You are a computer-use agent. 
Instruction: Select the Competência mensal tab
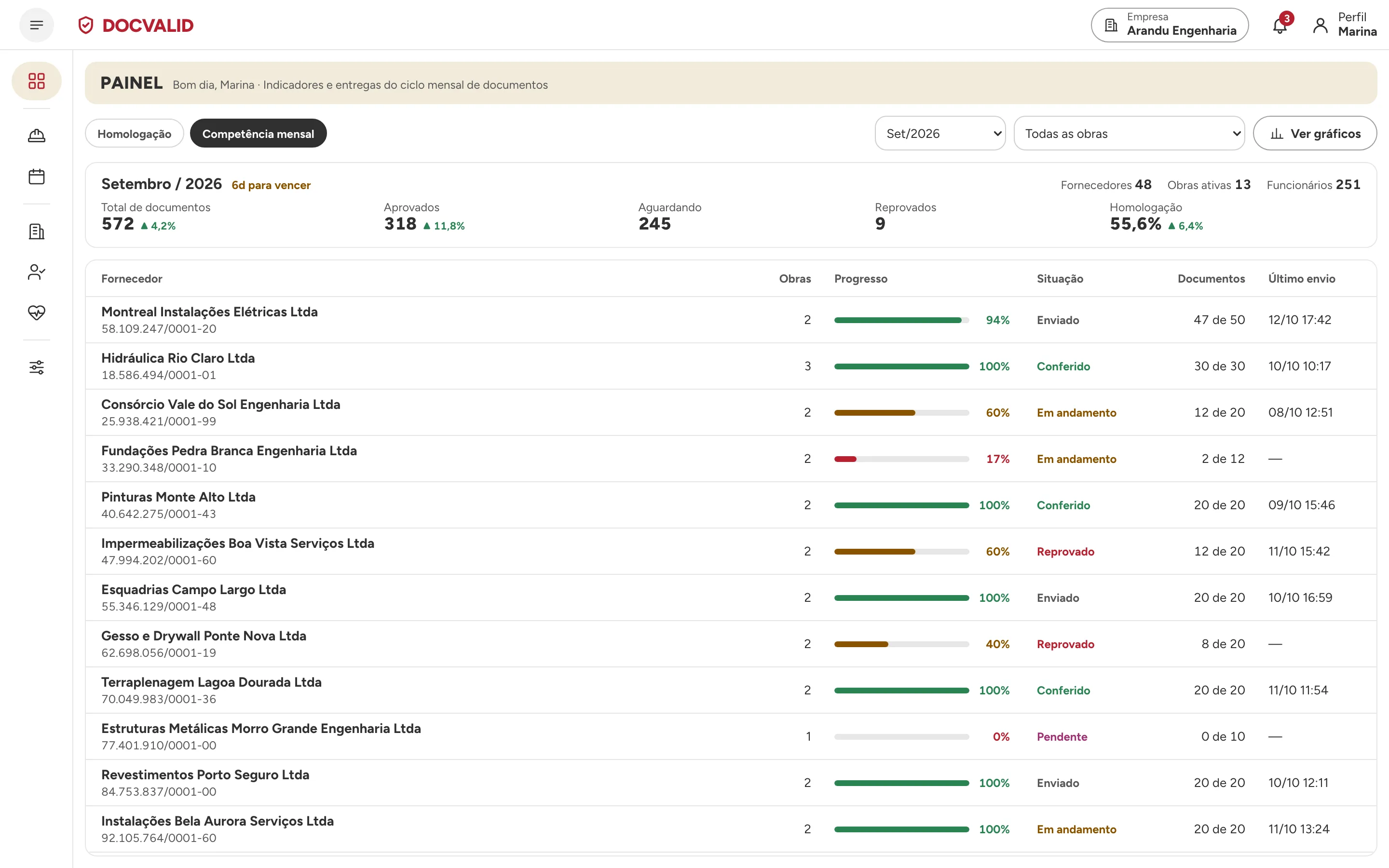tap(259, 133)
